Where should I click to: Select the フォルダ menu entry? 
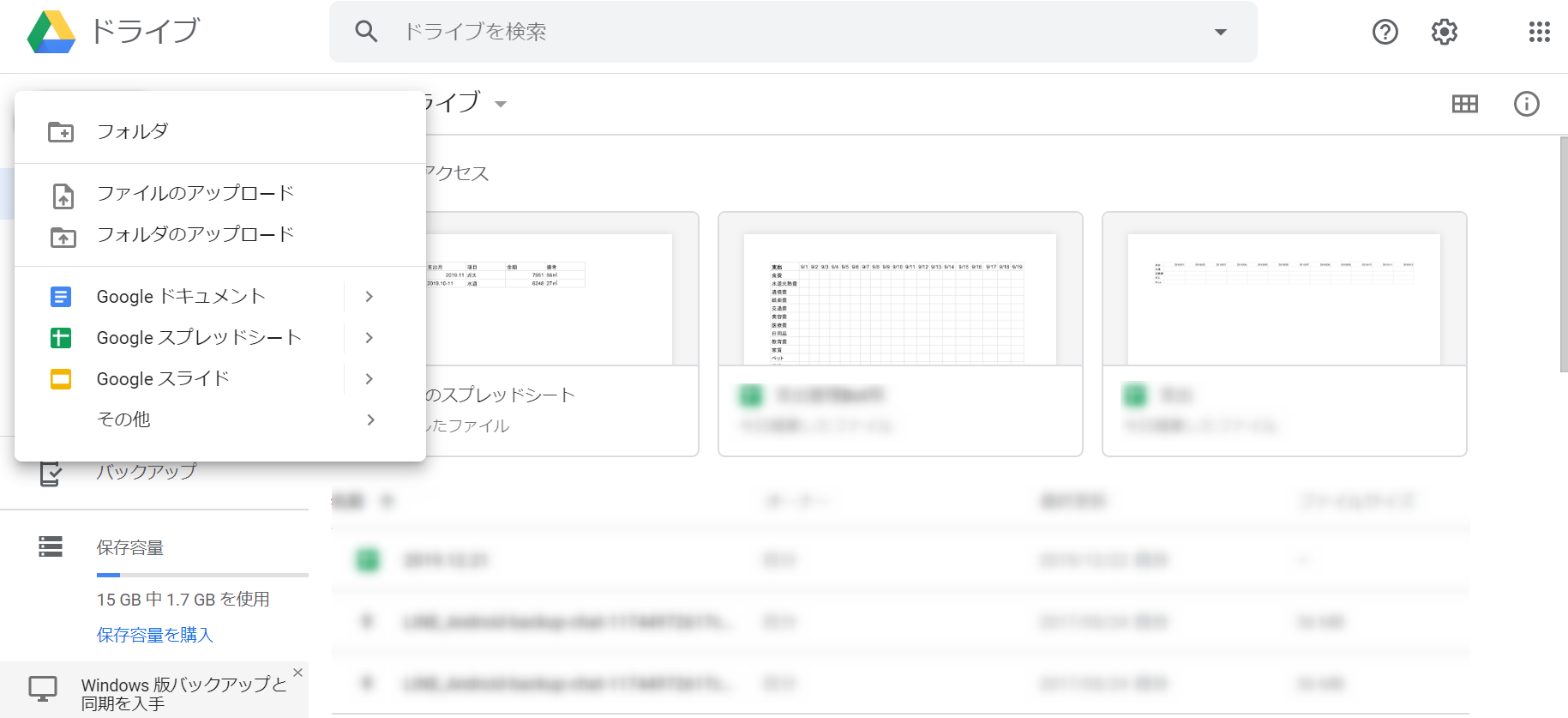220,131
